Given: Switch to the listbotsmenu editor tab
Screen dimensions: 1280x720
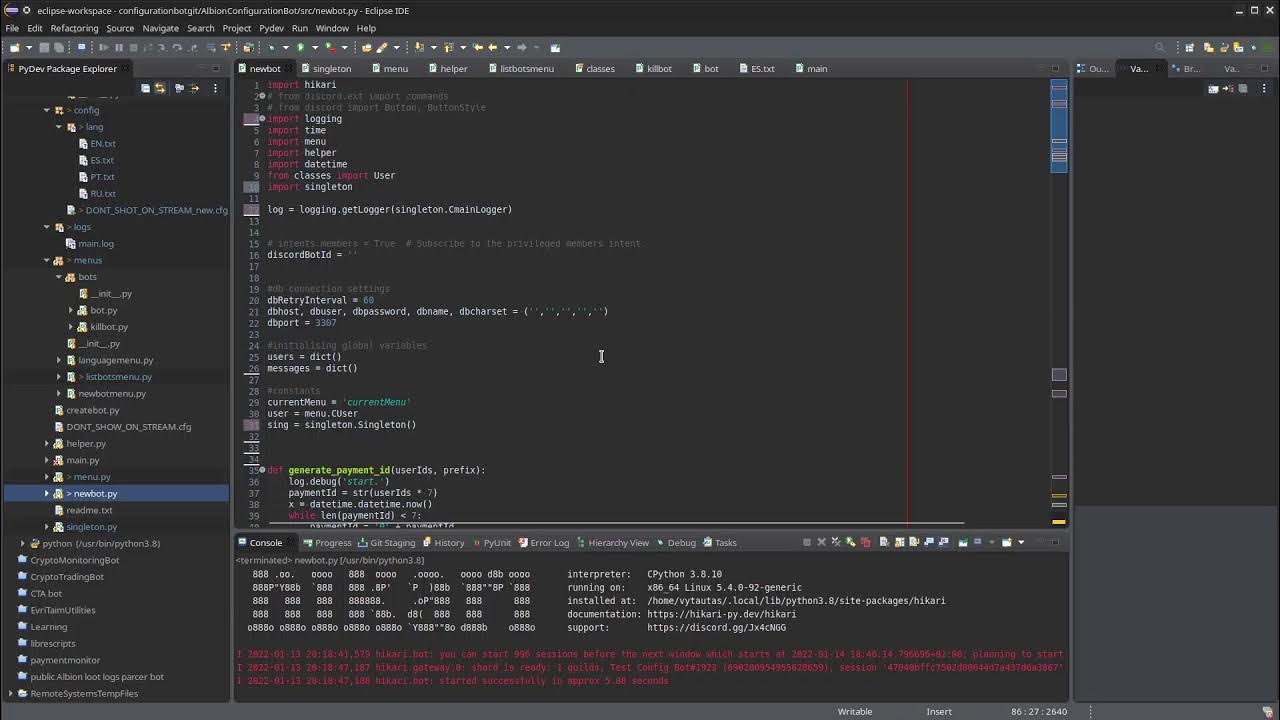Looking at the screenshot, I should click(x=520, y=69).
